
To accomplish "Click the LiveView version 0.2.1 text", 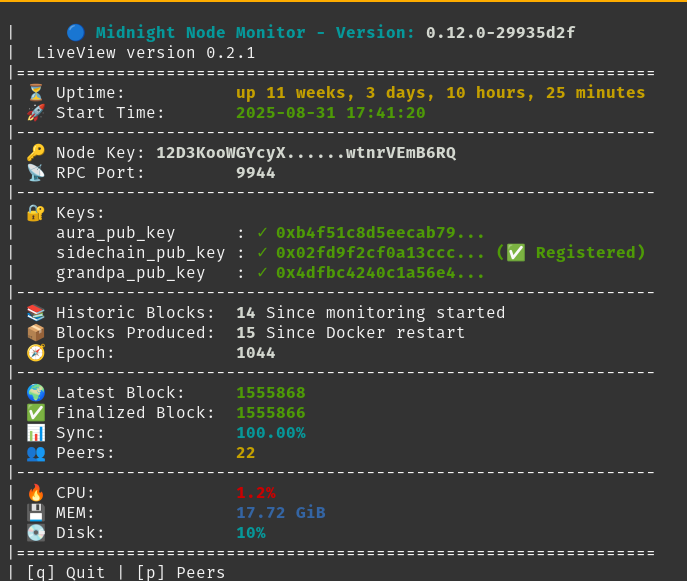I will [145, 53].
